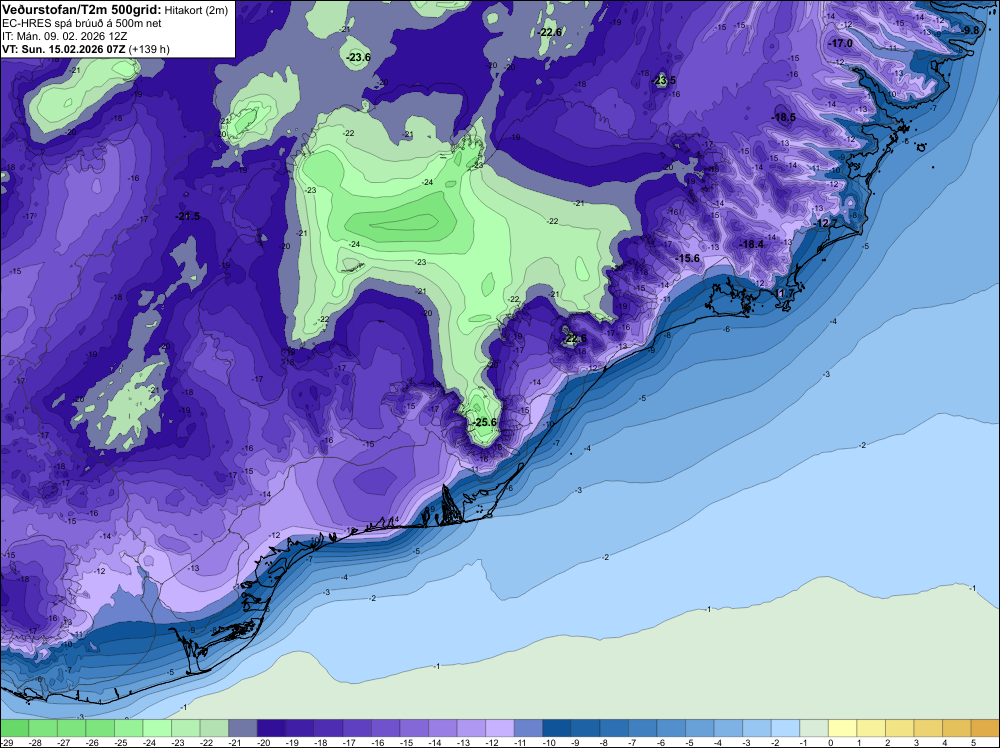Click the bold -17.0 temperature label
Viewport: 1000px width, 748px height.
click(841, 43)
